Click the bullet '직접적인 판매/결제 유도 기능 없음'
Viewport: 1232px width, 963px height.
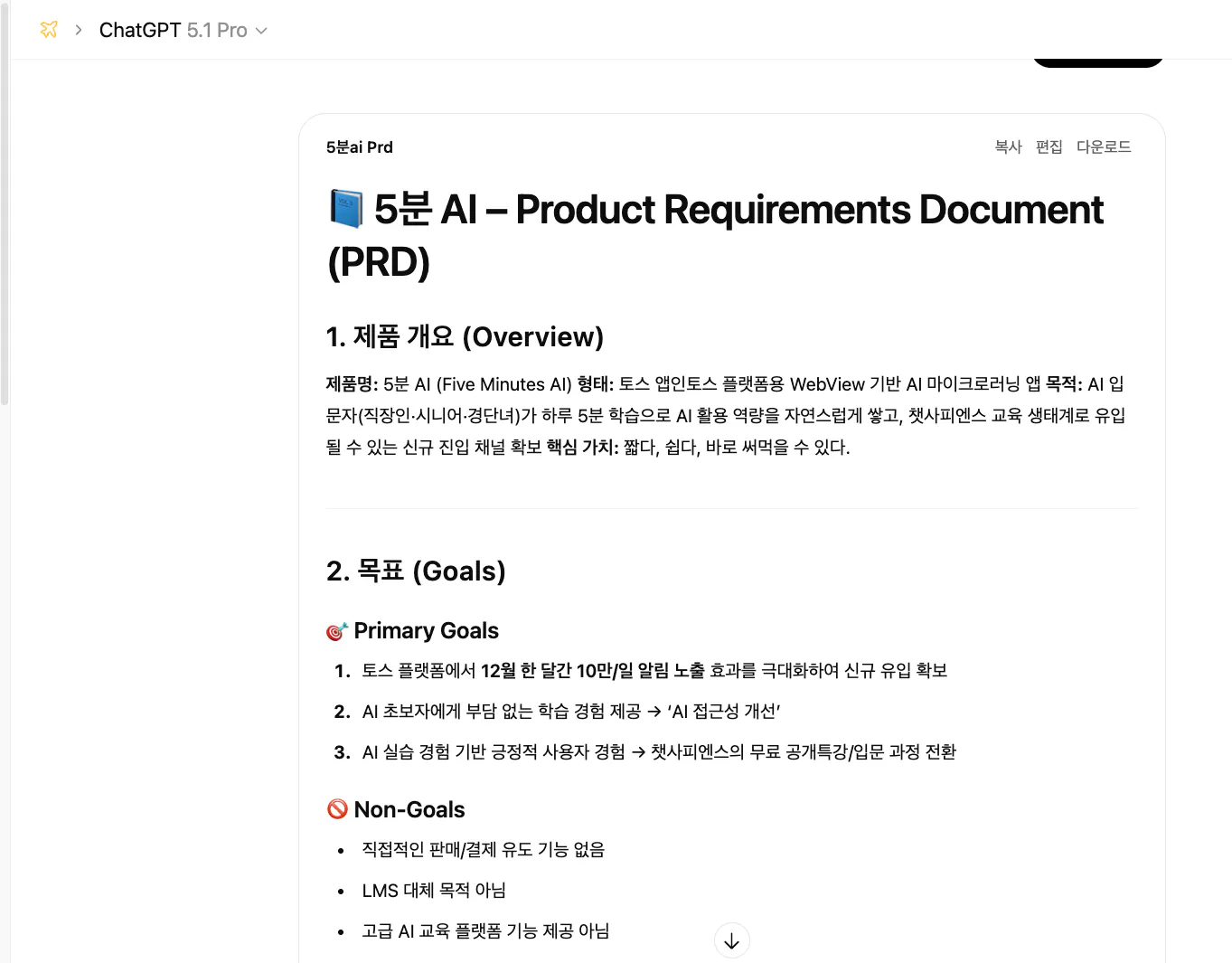point(484,849)
